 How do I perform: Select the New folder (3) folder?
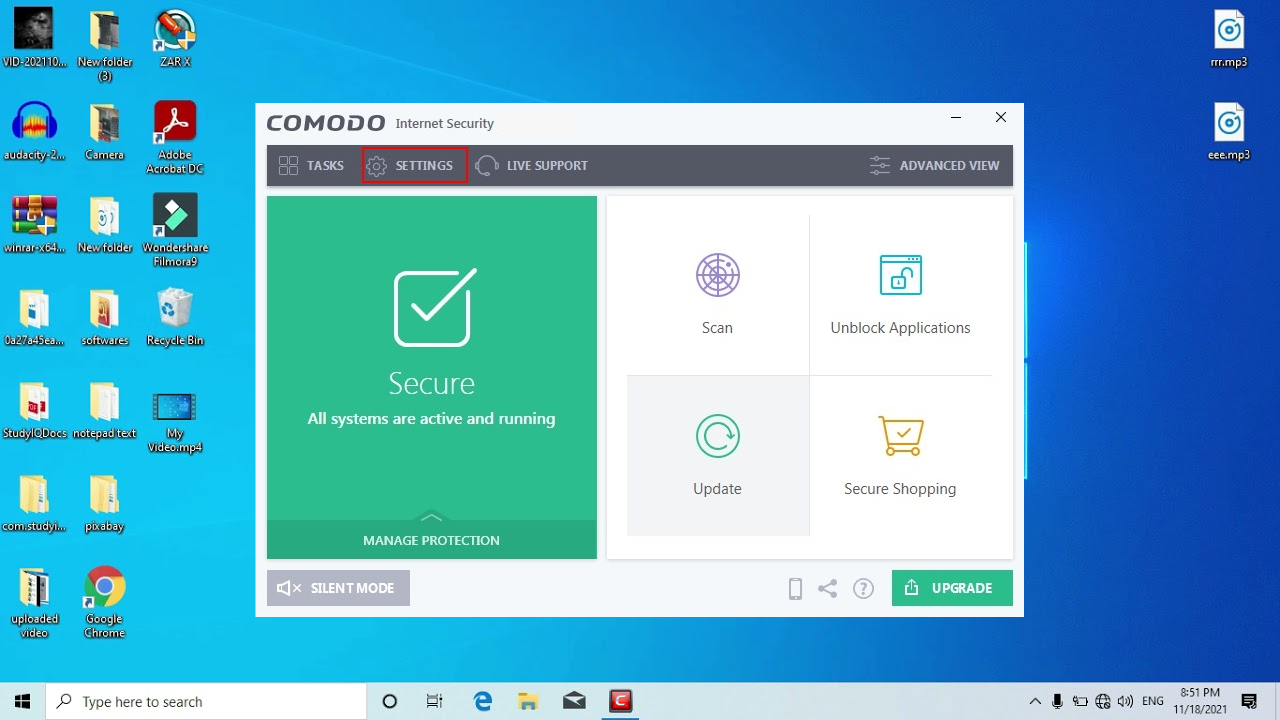tap(104, 46)
